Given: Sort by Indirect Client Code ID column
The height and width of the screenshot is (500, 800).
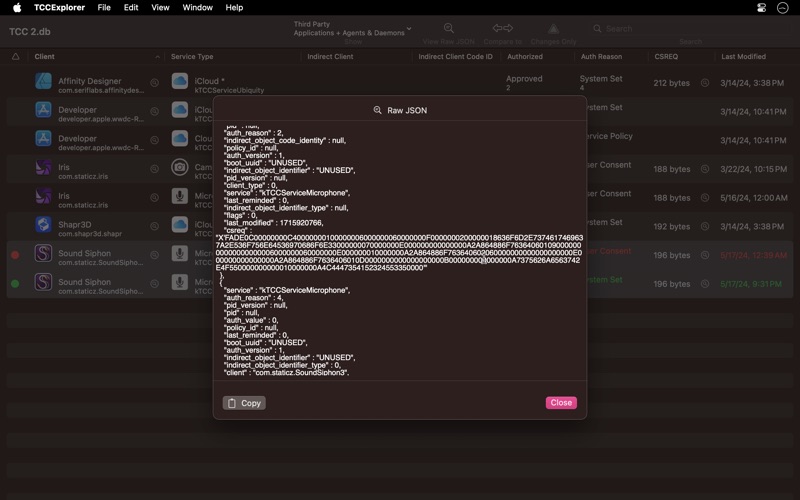Looking at the screenshot, I should [x=456, y=57].
